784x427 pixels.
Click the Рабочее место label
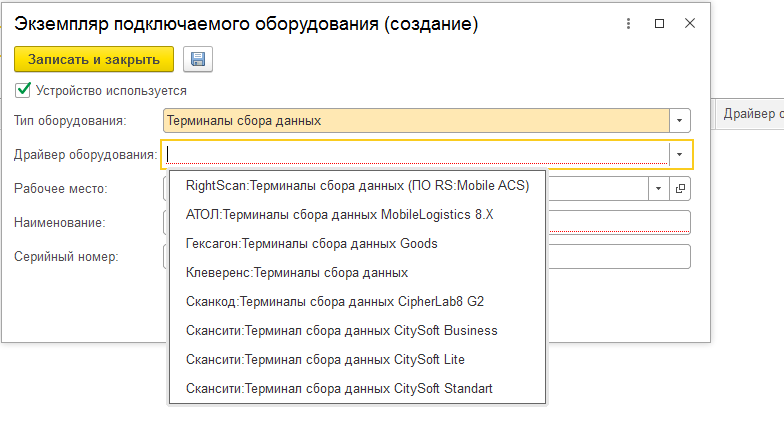coord(60,188)
